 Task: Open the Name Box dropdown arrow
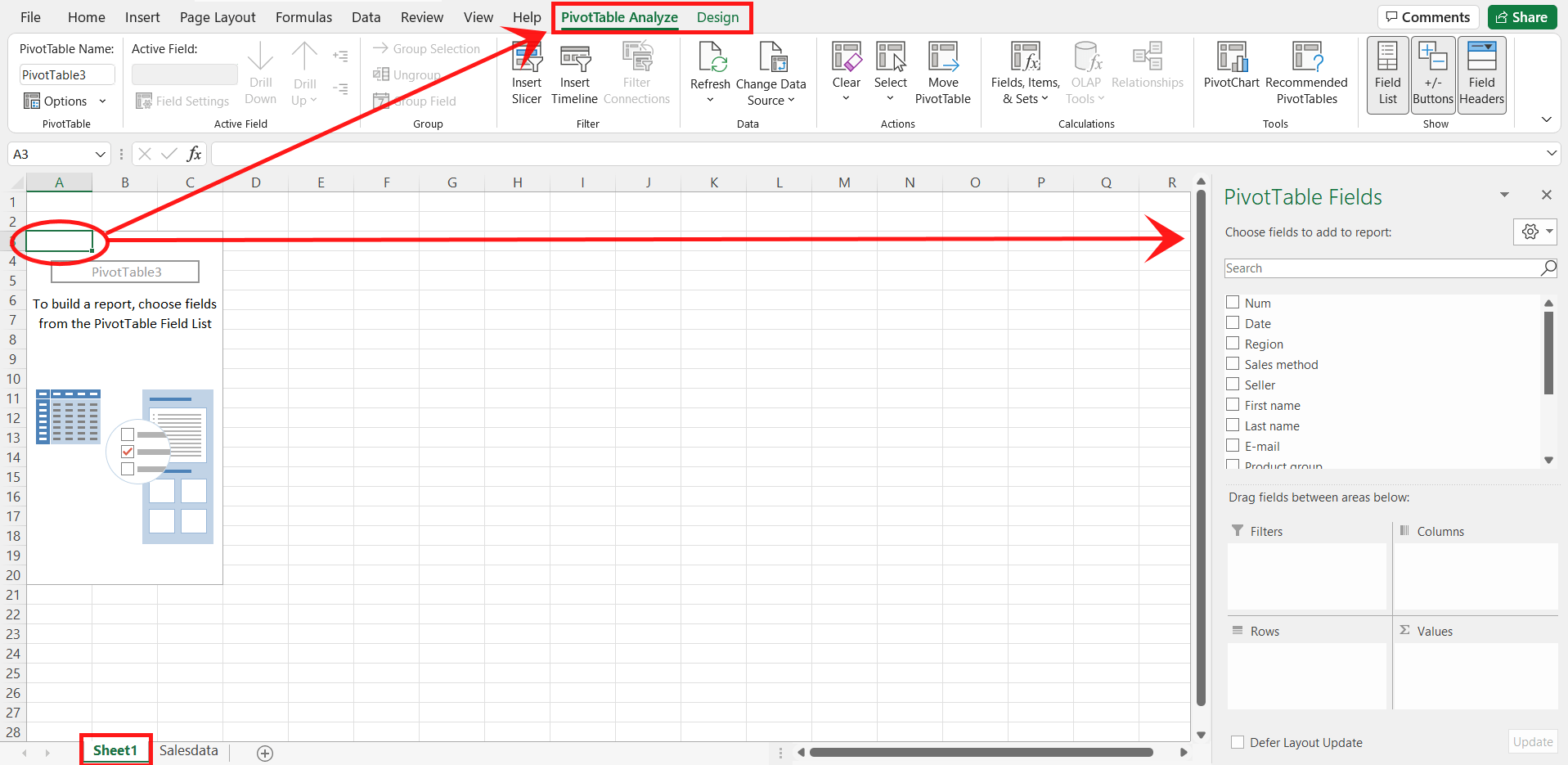tap(101, 154)
